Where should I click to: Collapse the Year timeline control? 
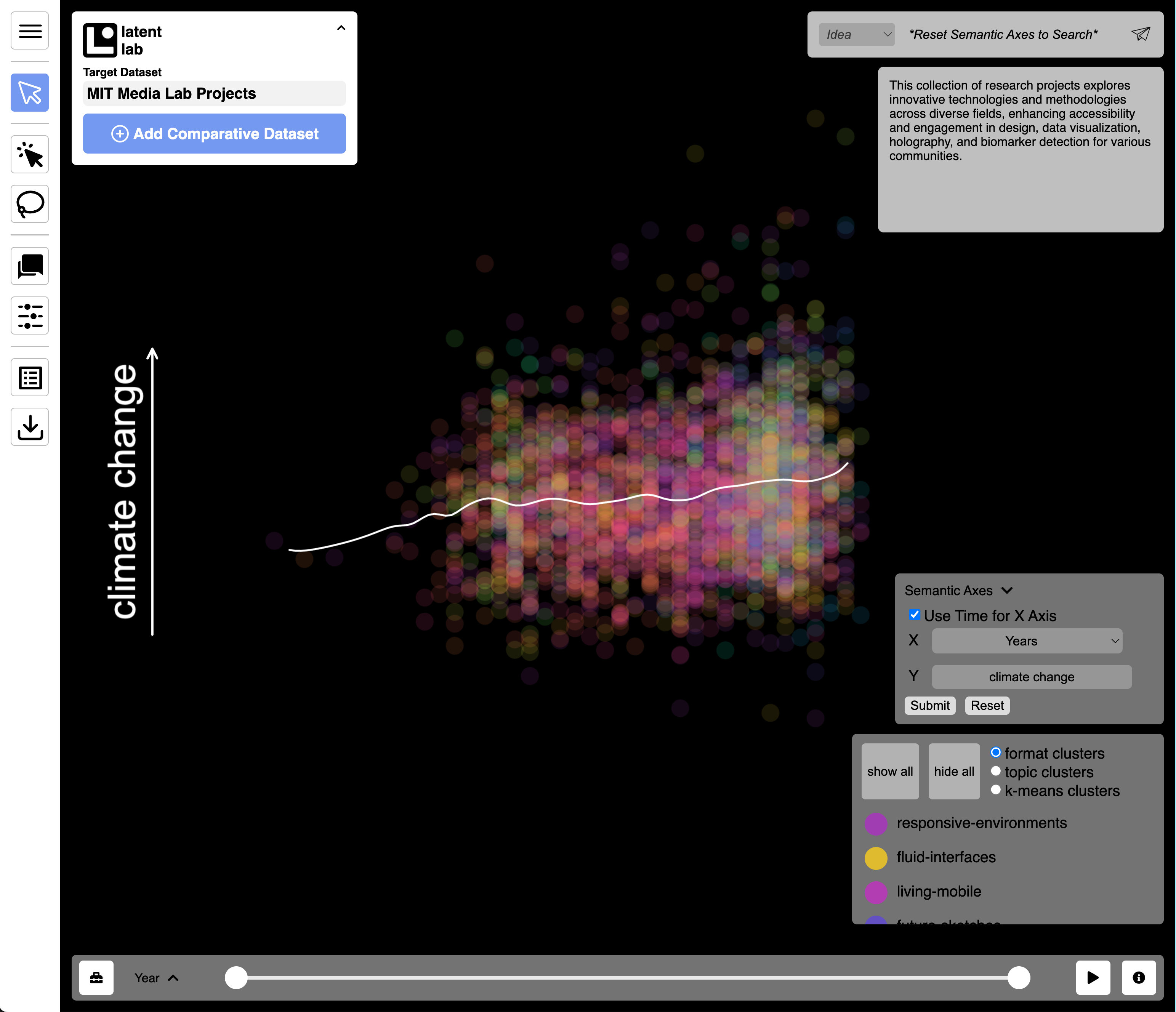click(174, 977)
